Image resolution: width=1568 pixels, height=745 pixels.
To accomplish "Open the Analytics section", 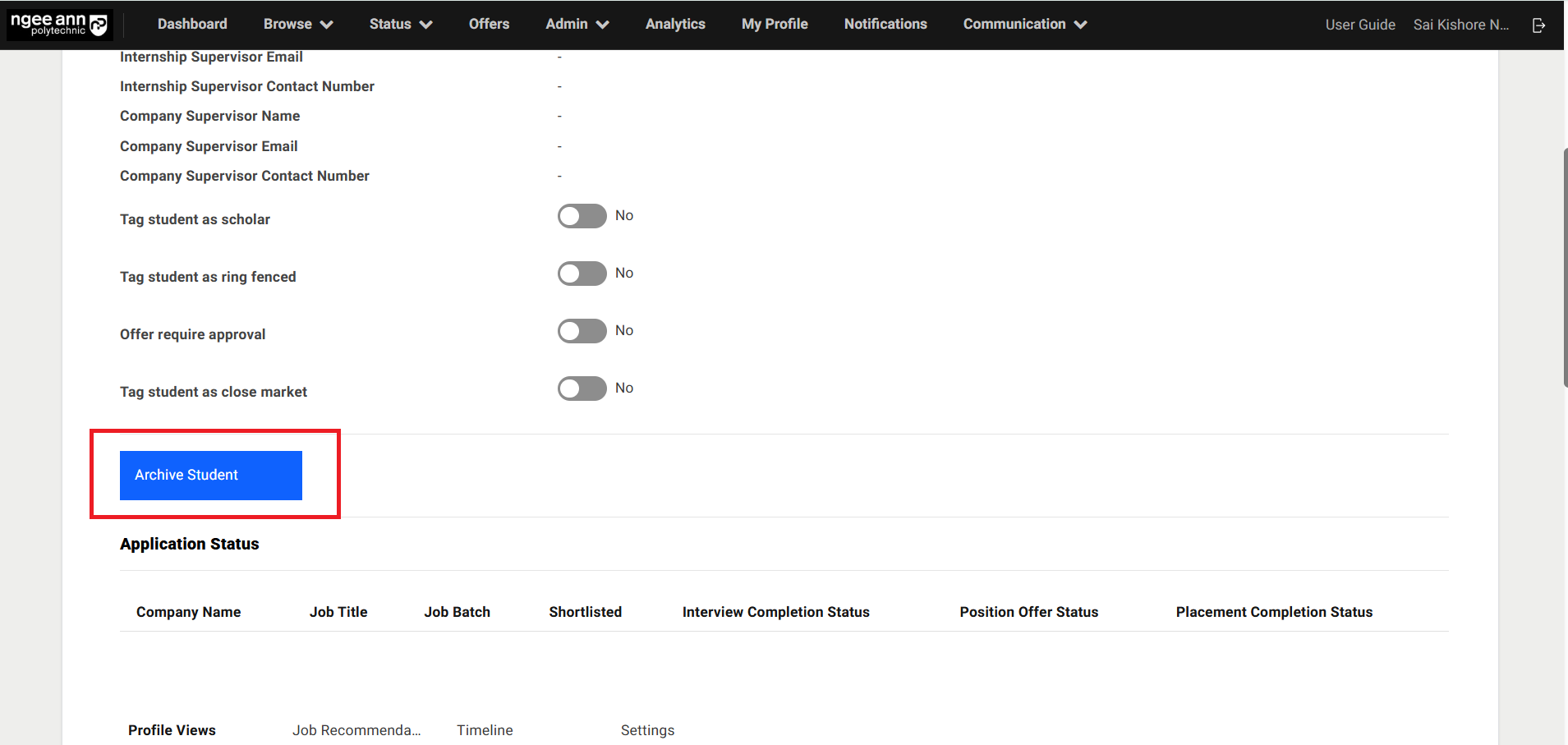I will 674,24.
